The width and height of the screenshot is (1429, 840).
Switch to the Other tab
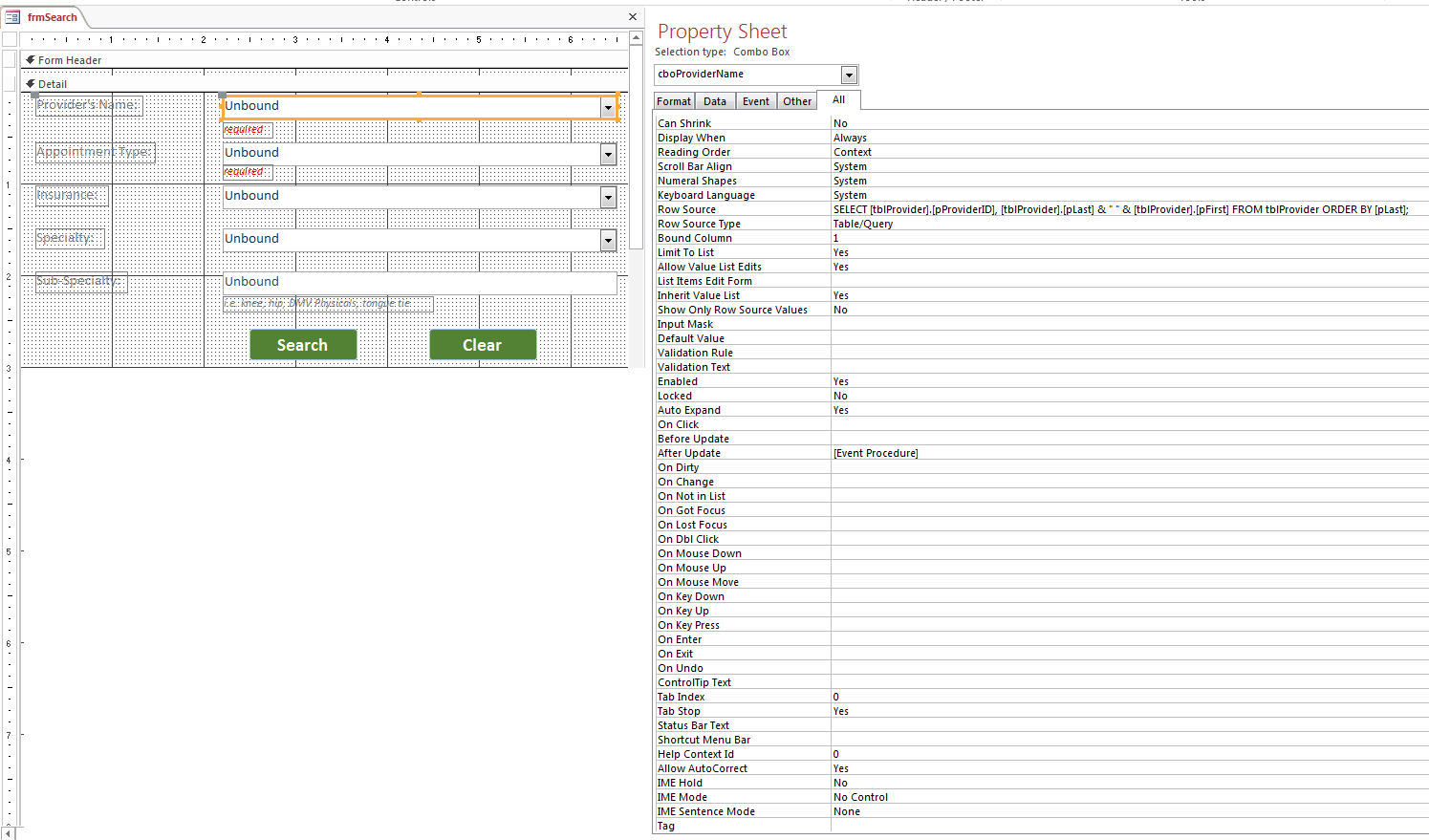click(797, 101)
